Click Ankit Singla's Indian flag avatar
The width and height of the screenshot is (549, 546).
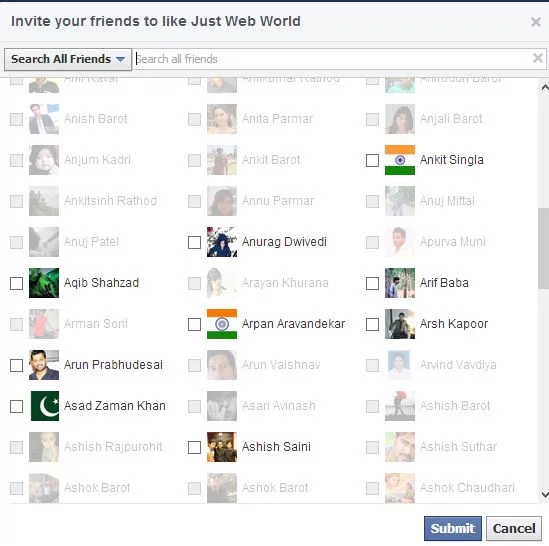coord(400,160)
